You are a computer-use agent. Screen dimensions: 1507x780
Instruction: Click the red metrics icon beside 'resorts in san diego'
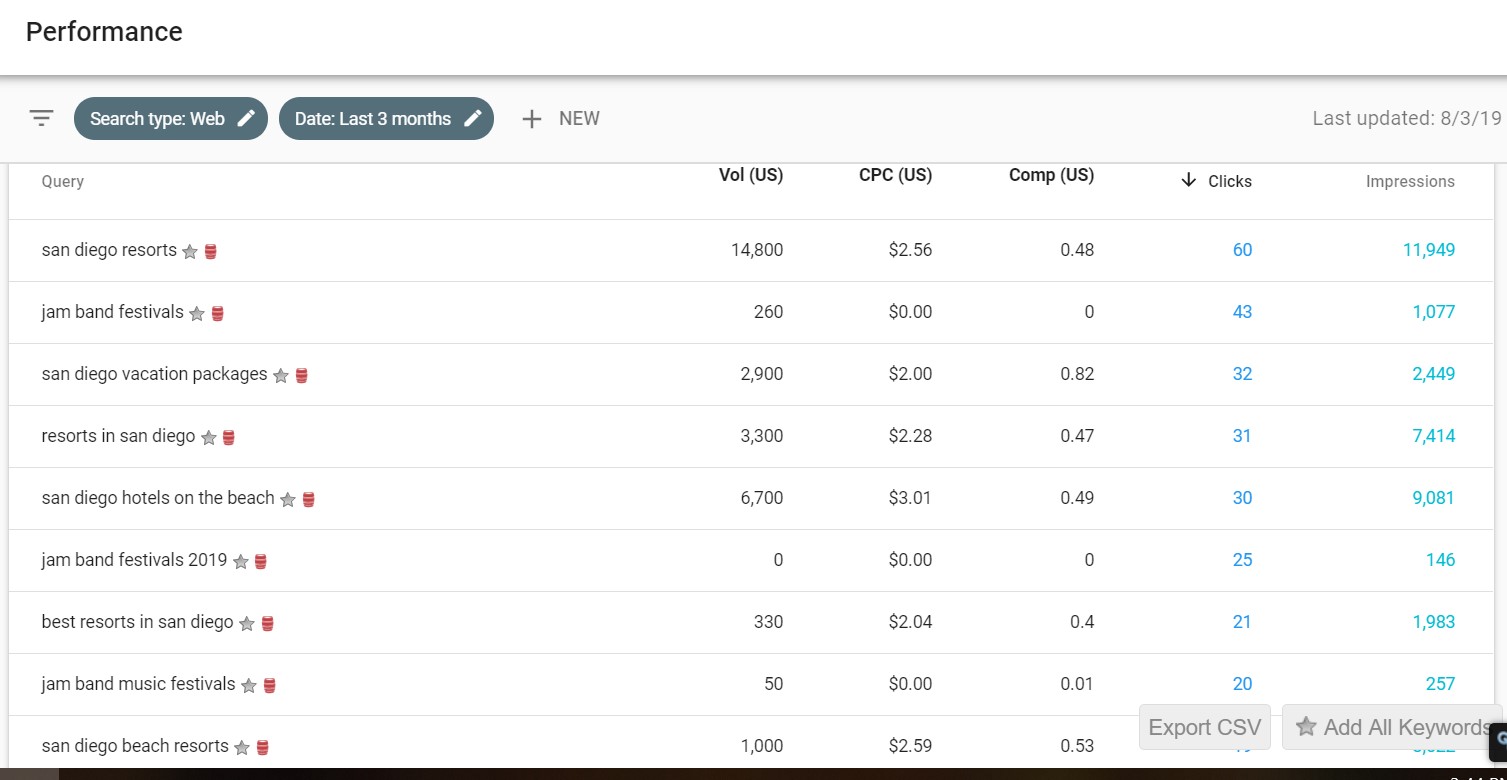(227, 438)
